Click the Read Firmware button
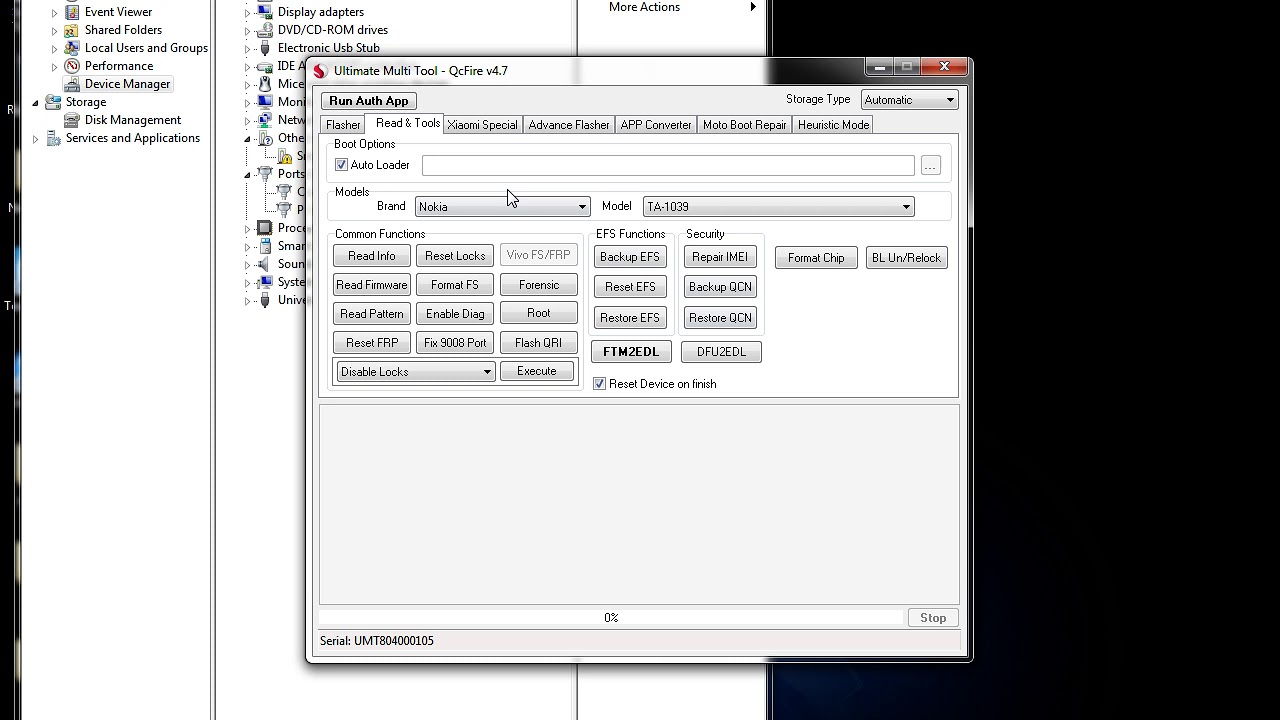This screenshot has width=1280, height=720. [x=372, y=285]
